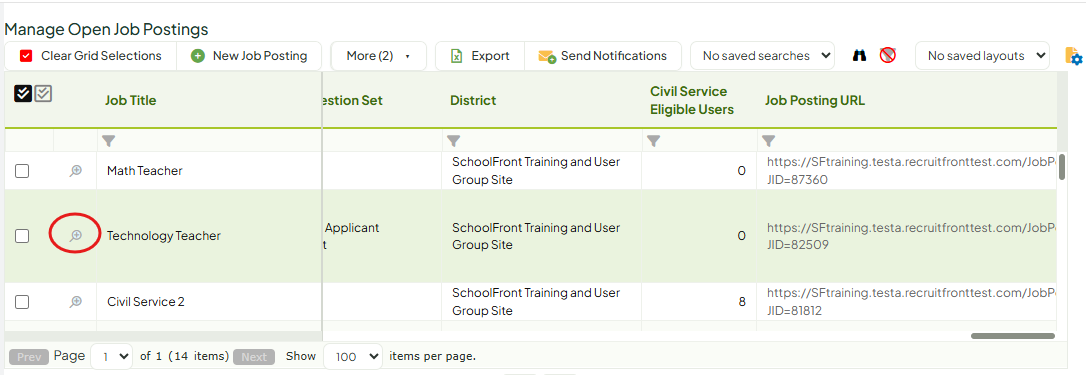View details of Technology Teacher posting
Viewport: 1086px width, 375px height.
[75, 236]
